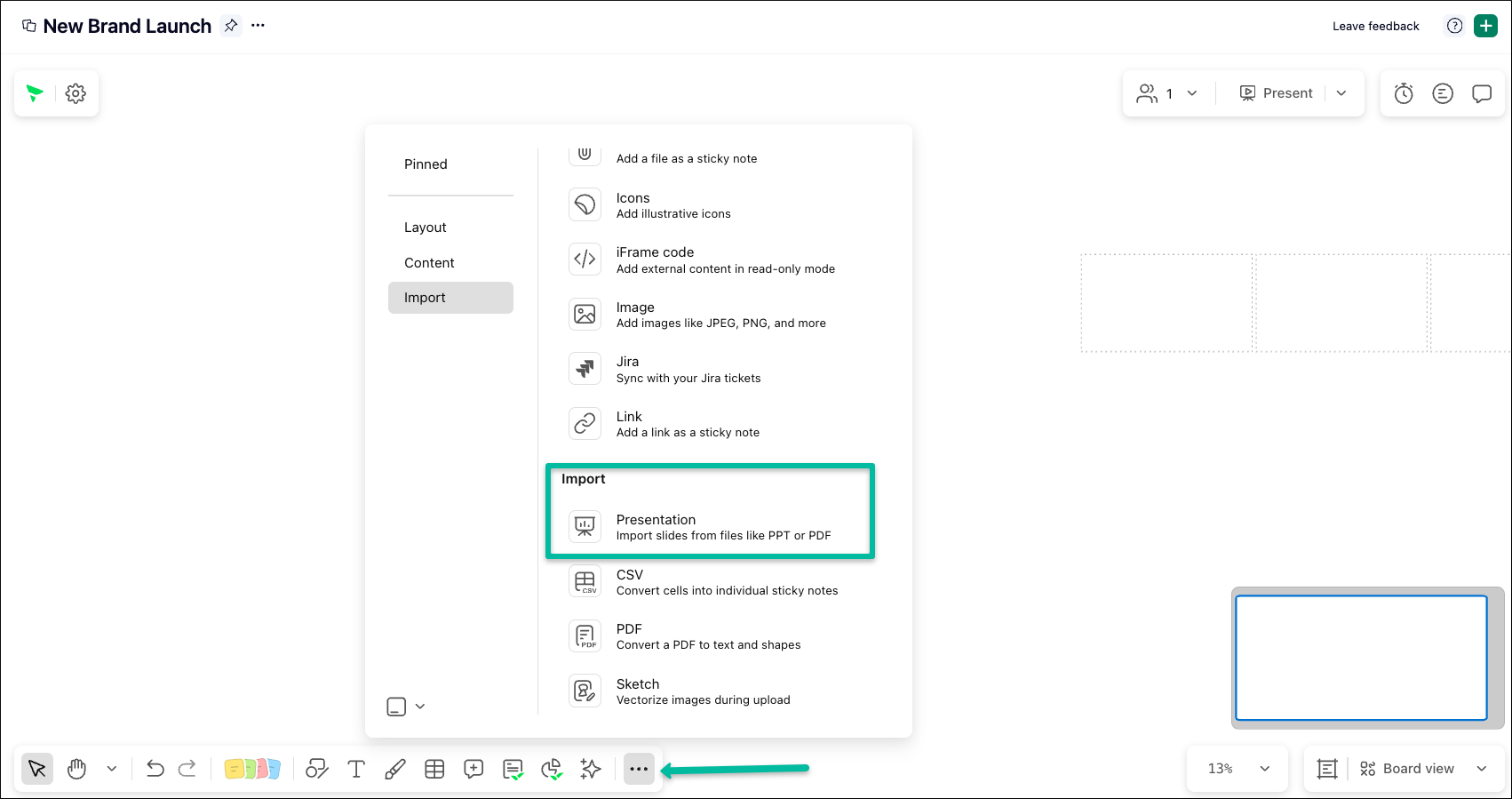Select the pen drawing tool
1512x799 pixels.
[x=395, y=769]
